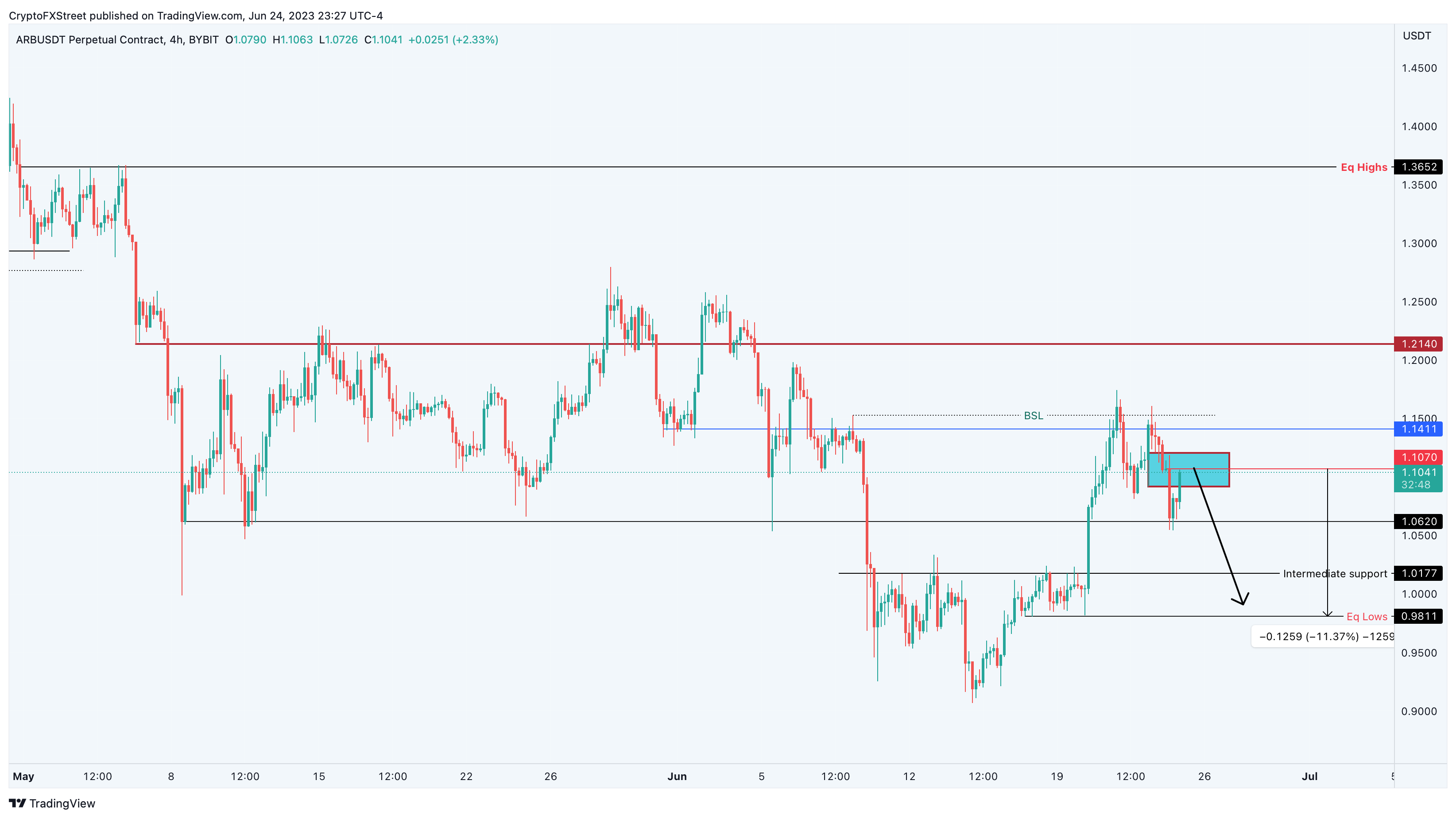Click the 1.0620 price level tag
1456x819 pixels.
coord(1419,521)
